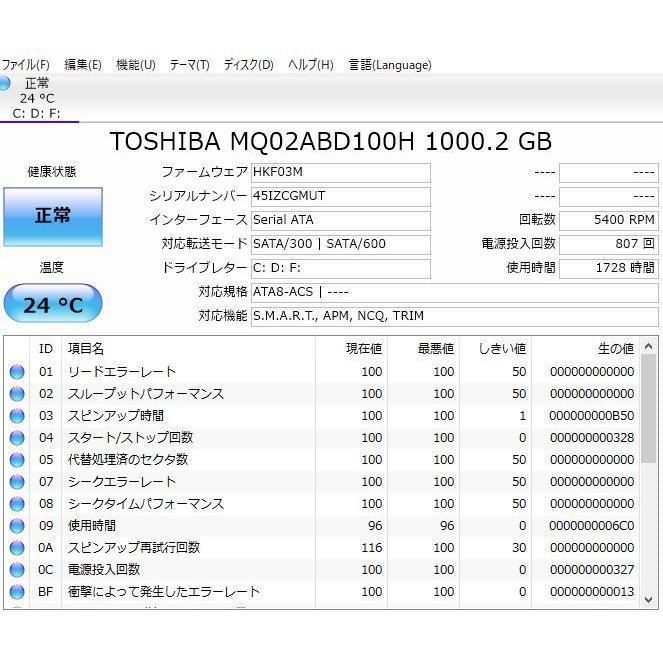Click the 24 °C temperature button
This screenshot has width=663, height=663.
[x=53, y=303]
